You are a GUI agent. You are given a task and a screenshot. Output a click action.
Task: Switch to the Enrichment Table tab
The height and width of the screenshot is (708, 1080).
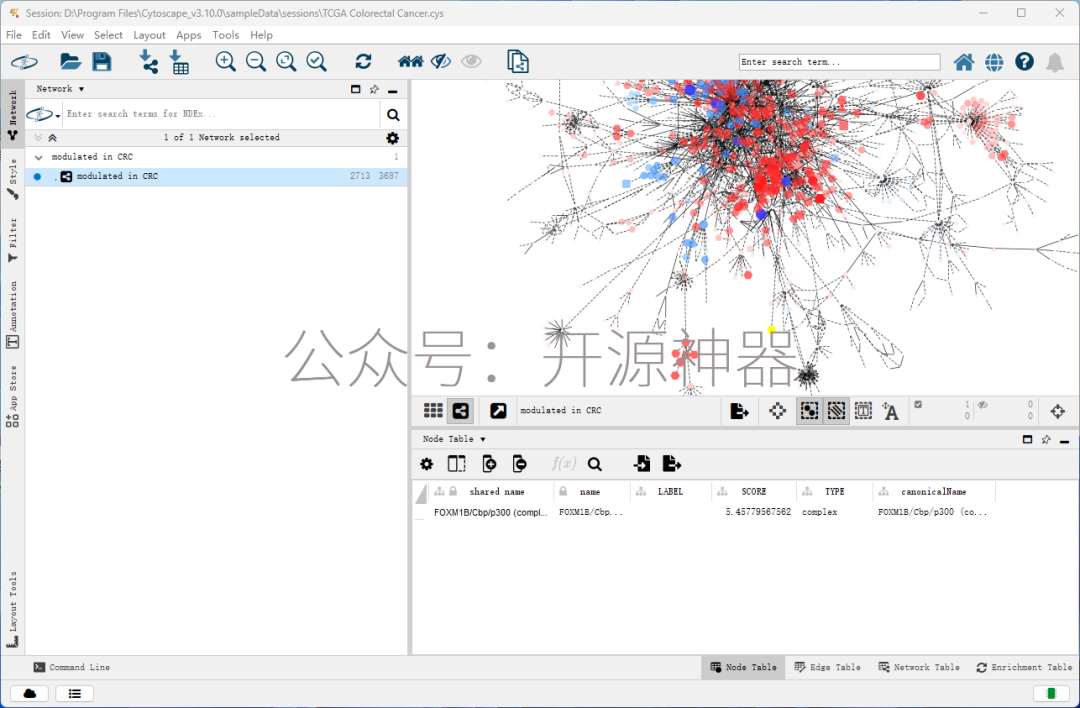click(1024, 667)
